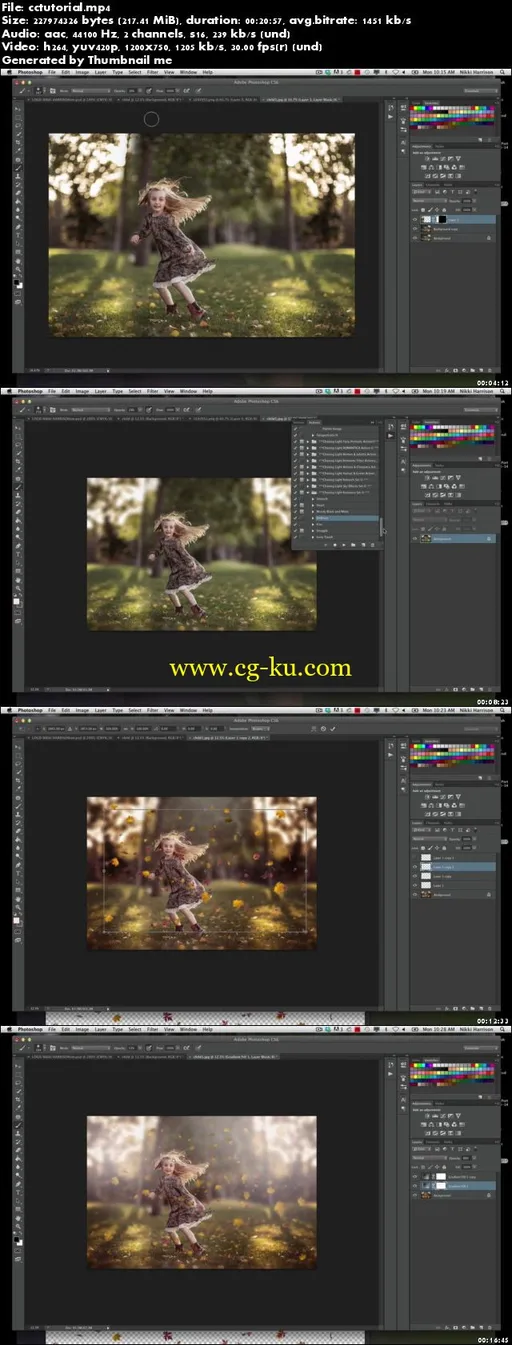Open the collapsed Character panel icon in 00:12:33 frame
512x1345 pixels.
pyautogui.click(x=403, y=781)
